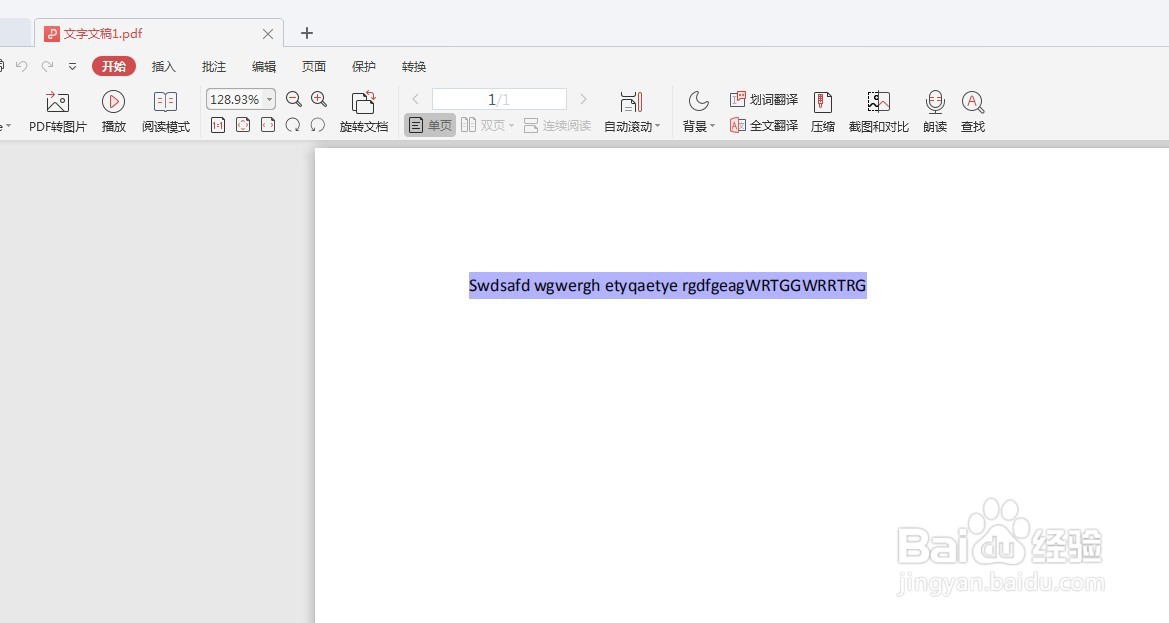Click the 128.93% zoom value field
The image size is (1169, 623).
pyautogui.click(x=234, y=99)
